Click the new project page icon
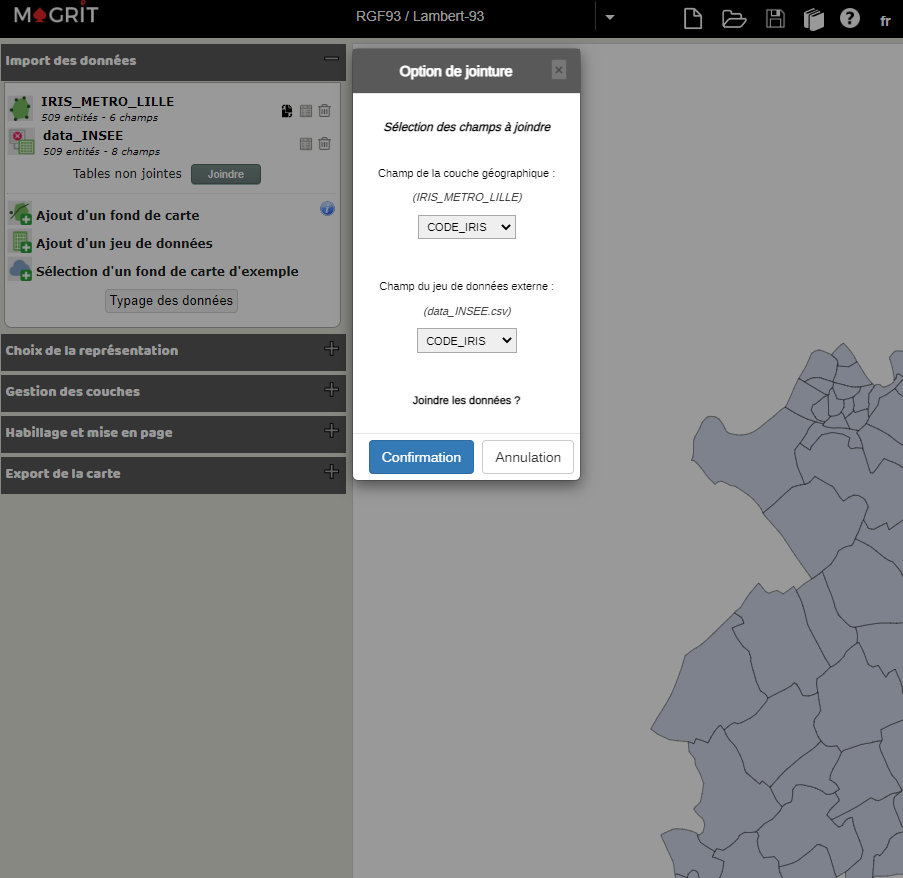The width and height of the screenshot is (903, 878). coord(692,18)
